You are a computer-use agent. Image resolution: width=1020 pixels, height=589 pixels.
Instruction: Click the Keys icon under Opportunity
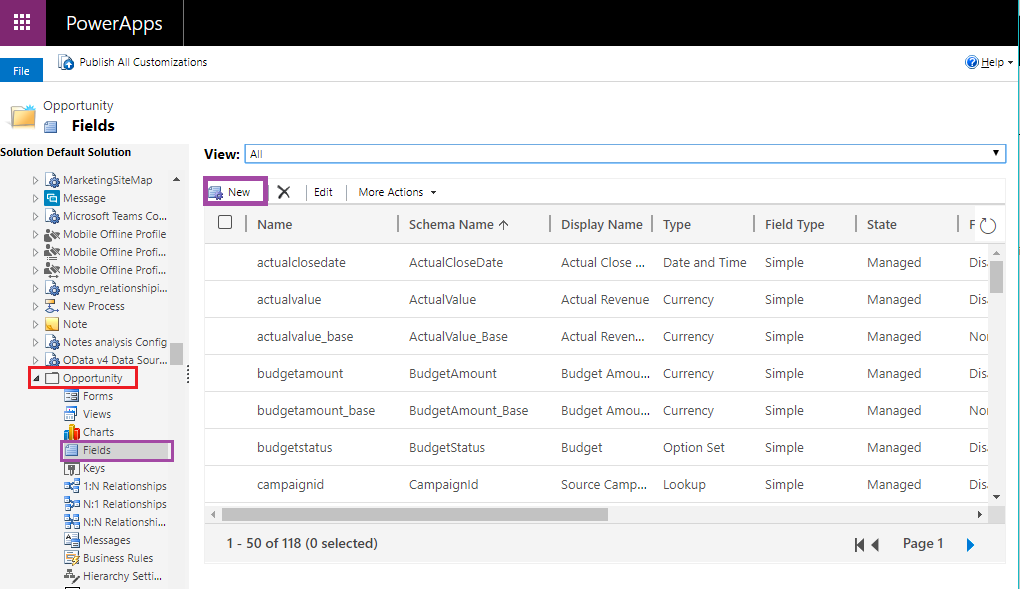[72, 469]
